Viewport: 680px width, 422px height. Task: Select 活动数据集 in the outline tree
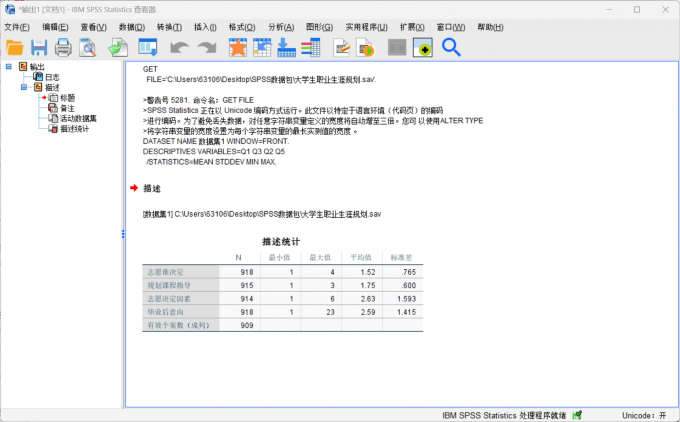(x=78, y=118)
